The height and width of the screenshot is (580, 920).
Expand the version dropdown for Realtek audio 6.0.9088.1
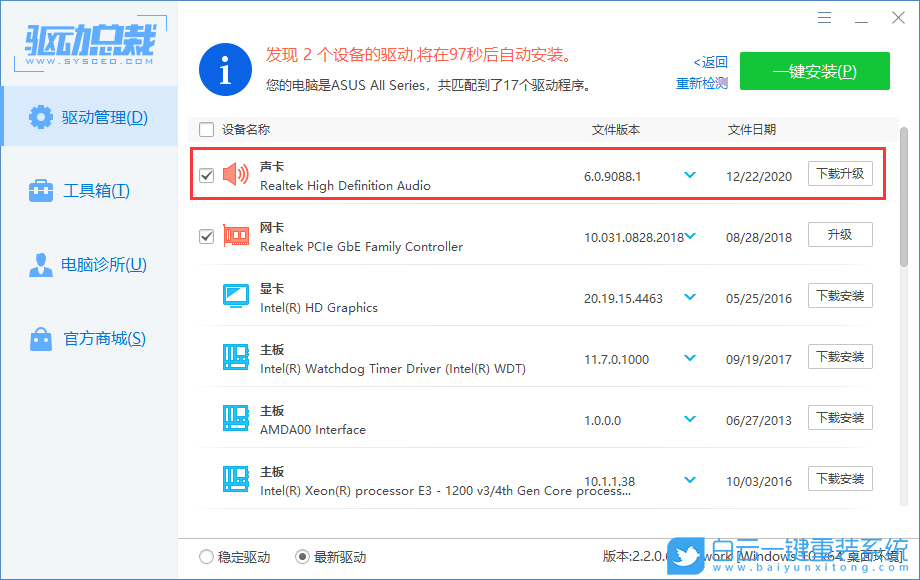689,173
